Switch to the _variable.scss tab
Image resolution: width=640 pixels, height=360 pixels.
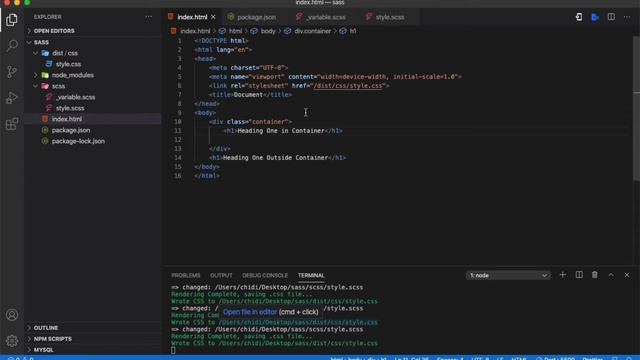coord(326,17)
